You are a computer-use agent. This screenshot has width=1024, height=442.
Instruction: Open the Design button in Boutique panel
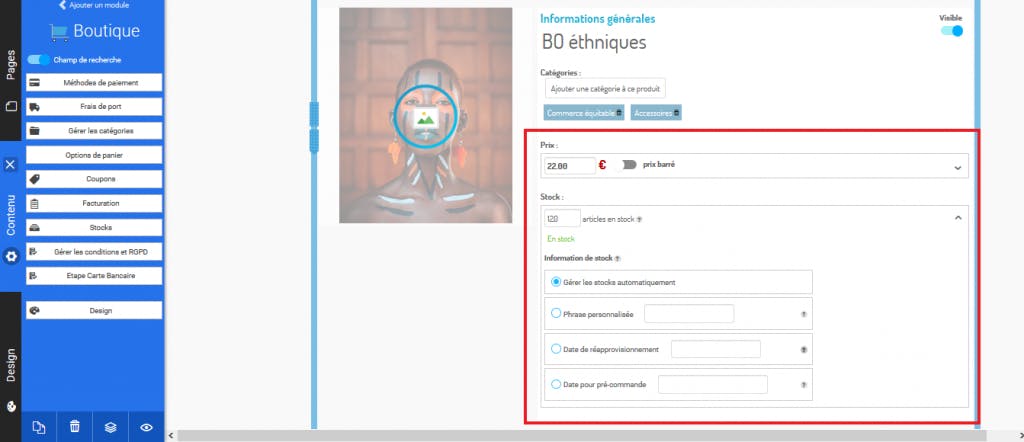tap(94, 311)
